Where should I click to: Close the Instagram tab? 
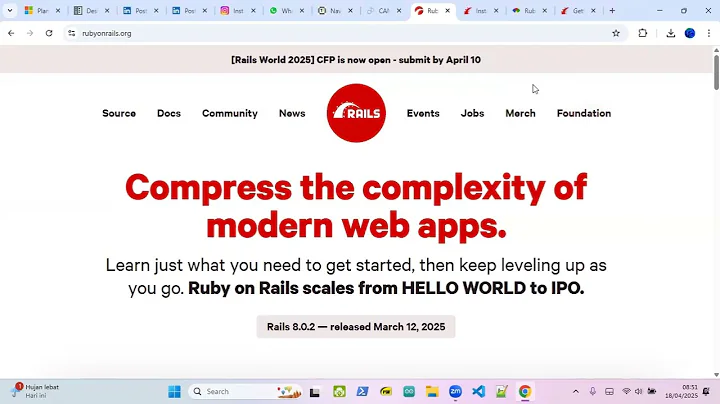tap(253, 11)
